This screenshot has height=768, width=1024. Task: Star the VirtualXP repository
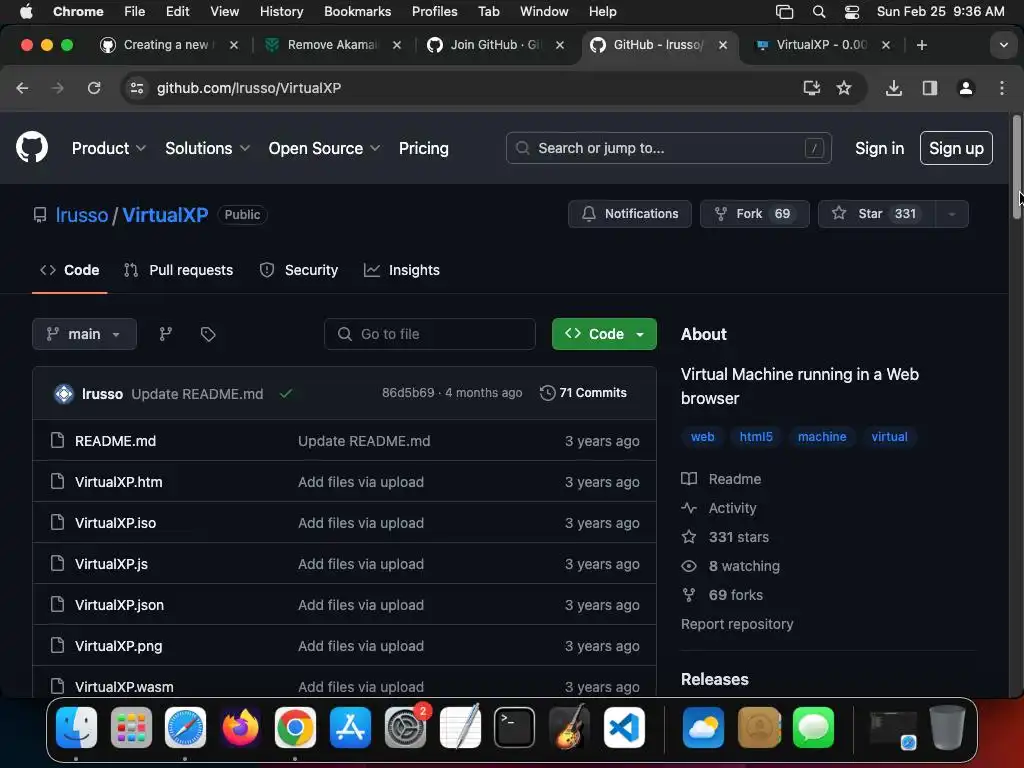876,214
